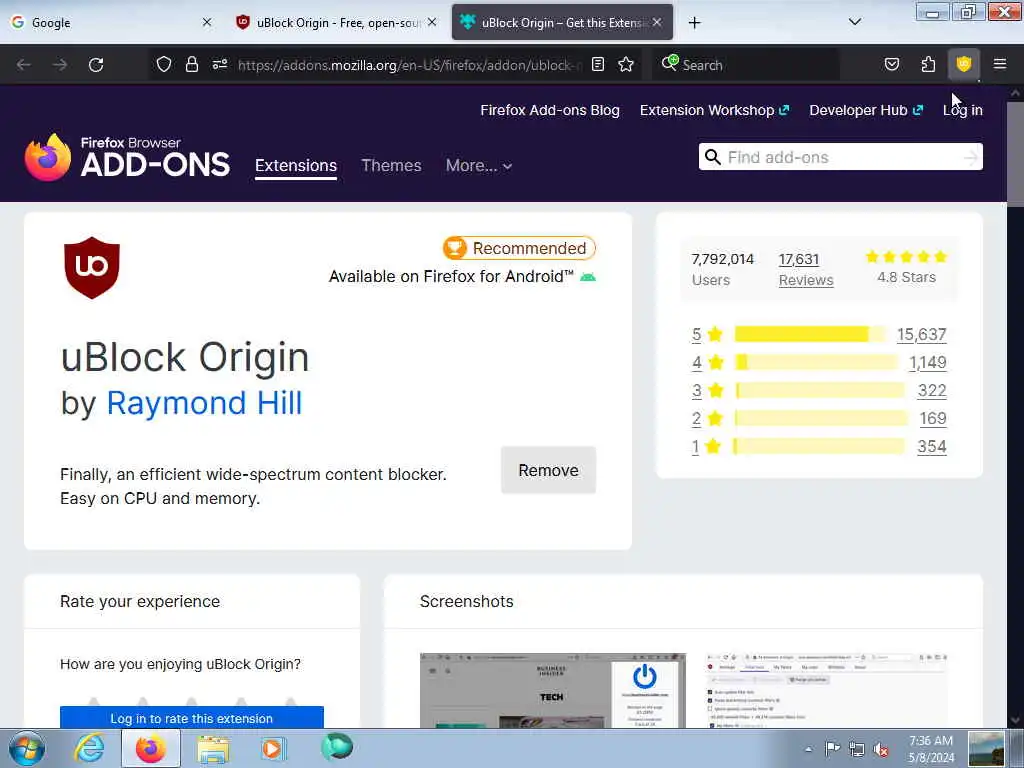
Task: Open Windows Explorer folder in taskbar
Action: 213,749
